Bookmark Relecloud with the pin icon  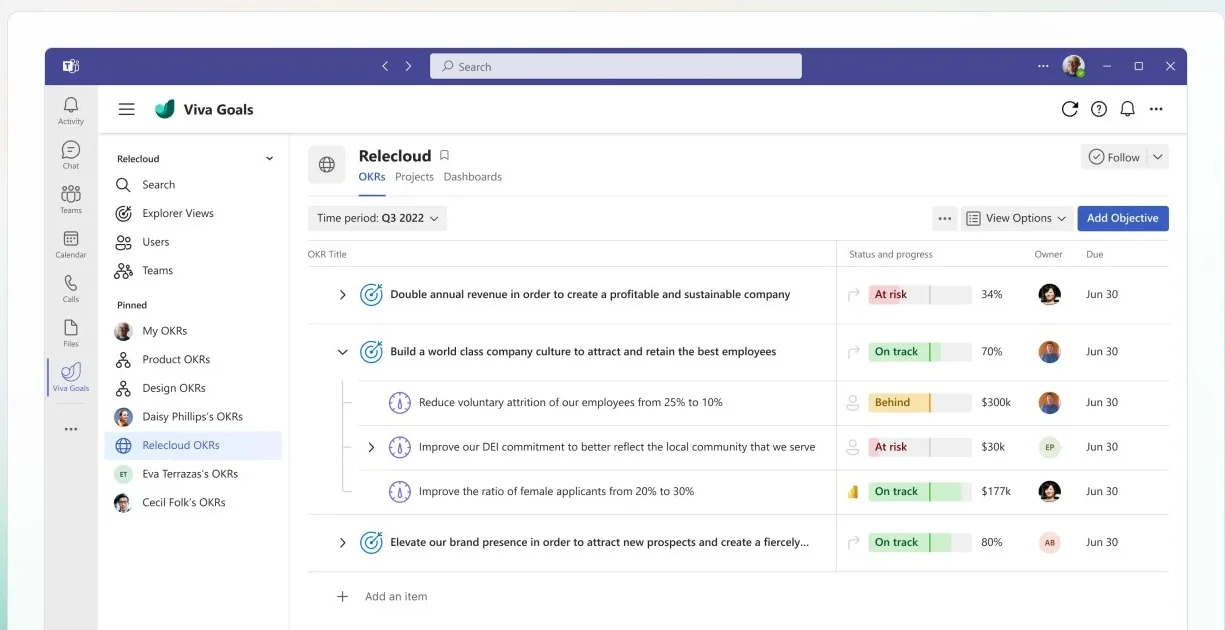click(445, 155)
